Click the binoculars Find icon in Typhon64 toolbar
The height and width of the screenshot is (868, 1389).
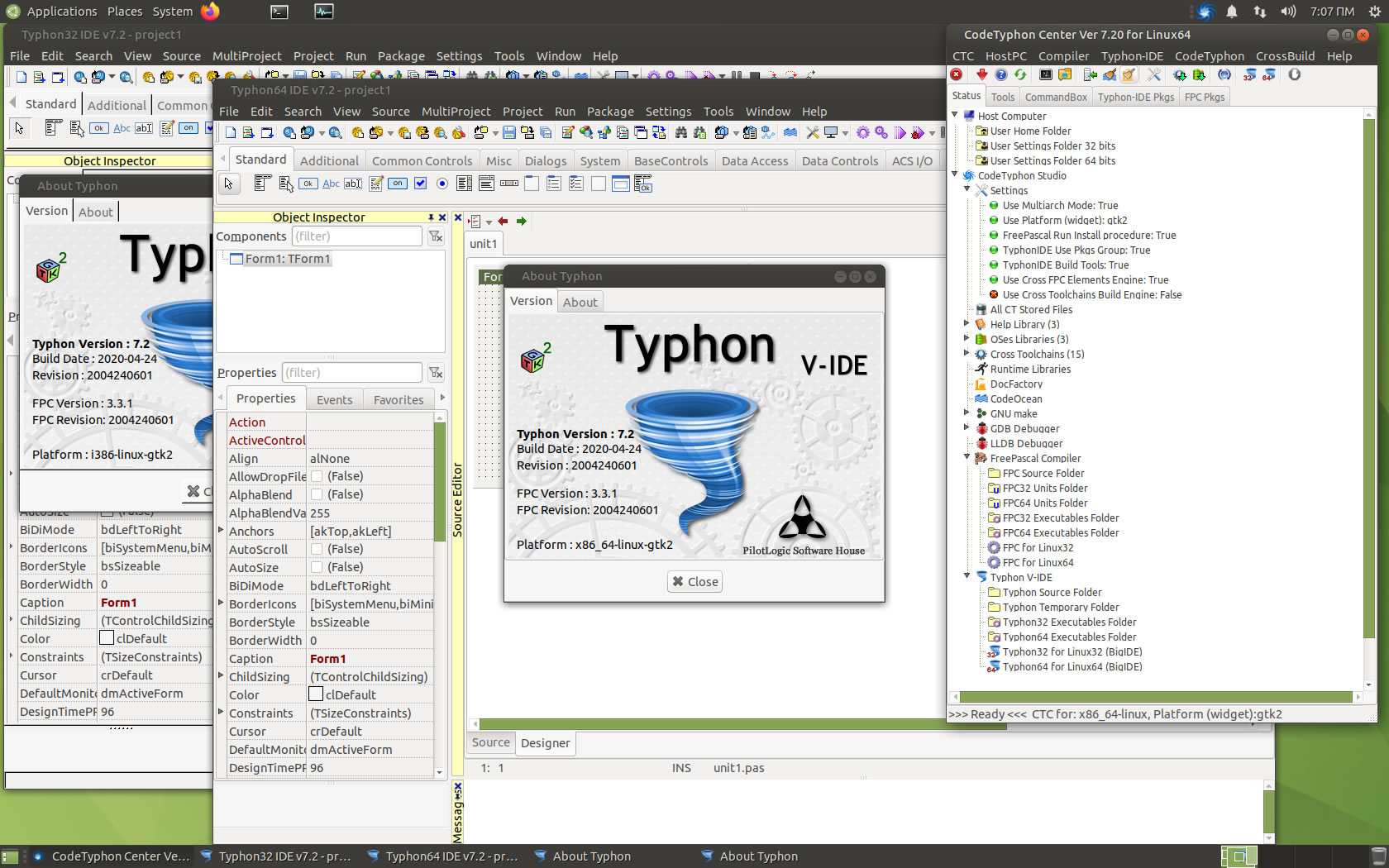click(x=681, y=133)
